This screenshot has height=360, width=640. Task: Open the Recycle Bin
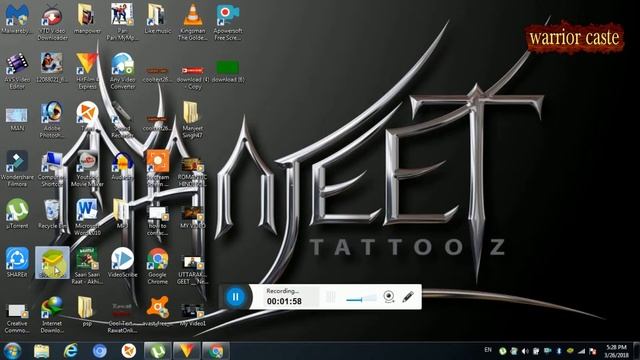tap(52, 213)
